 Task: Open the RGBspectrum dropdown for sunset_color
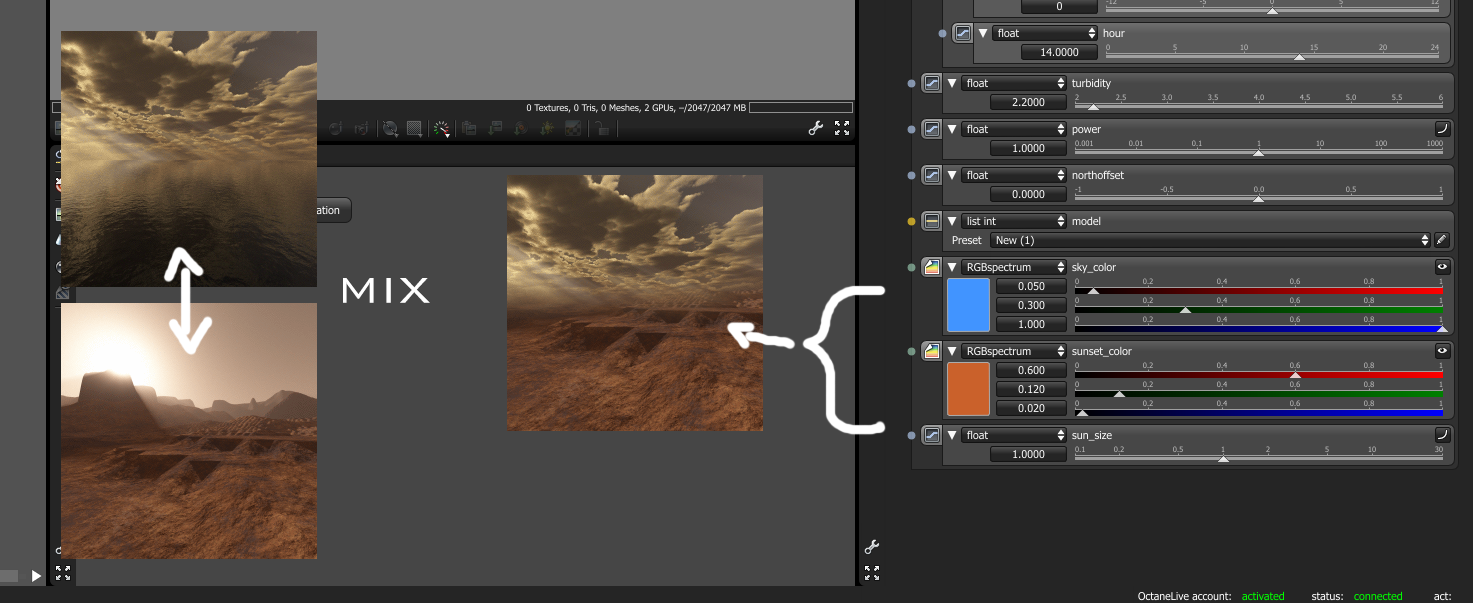coord(1014,351)
